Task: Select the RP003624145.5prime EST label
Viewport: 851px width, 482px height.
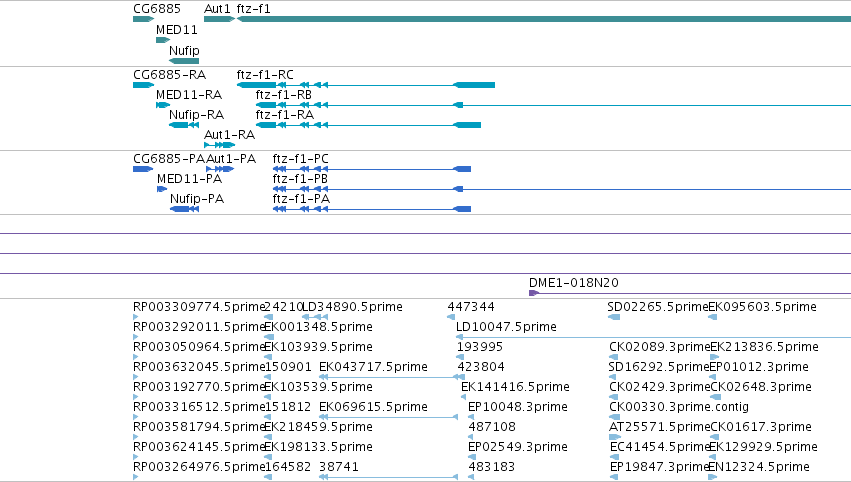Action: coord(199,448)
